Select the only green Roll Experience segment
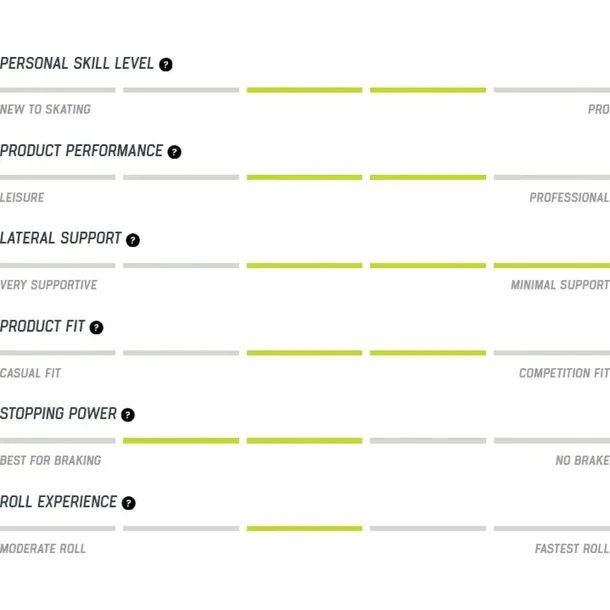This screenshot has width=610, height=610. 304,529
